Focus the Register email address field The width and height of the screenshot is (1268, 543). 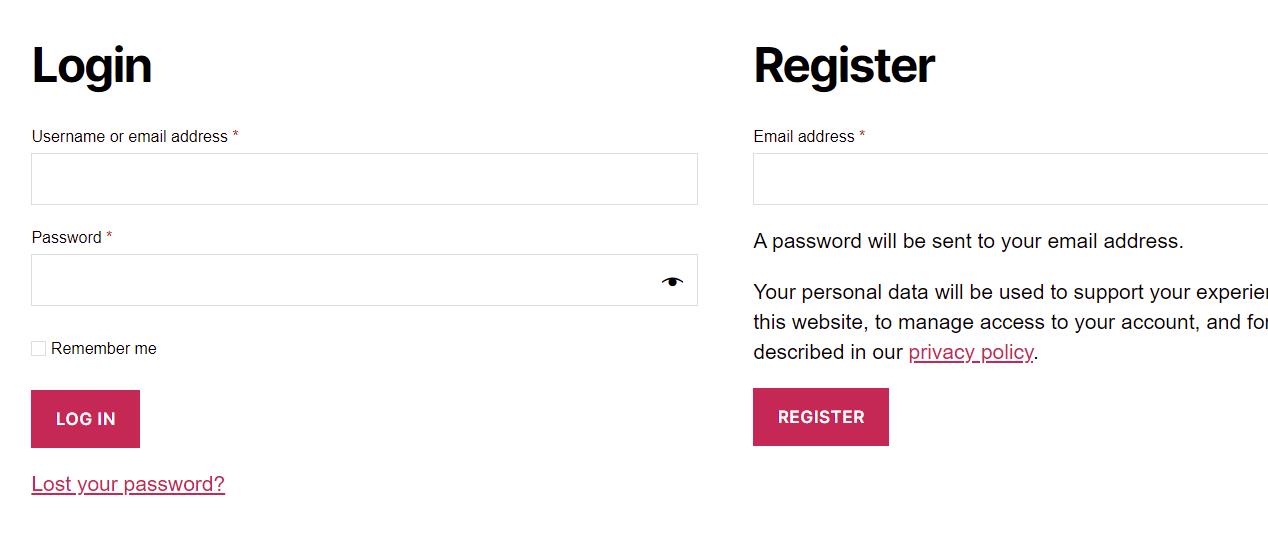(1010, 179)
